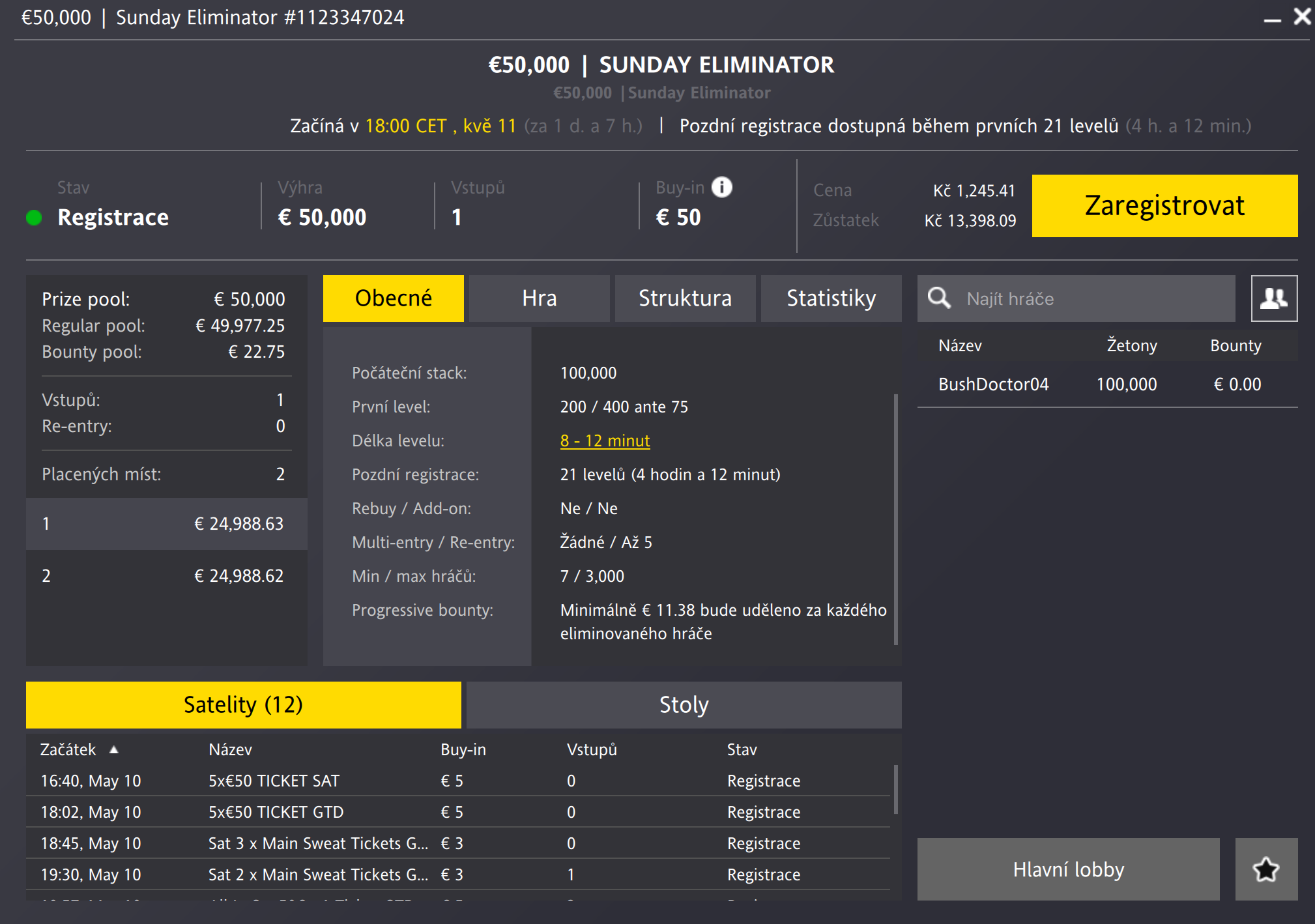Open the Struktura tab
Image resolution: width=1315 pixels, height=924 pixels.
pos(685,298)
